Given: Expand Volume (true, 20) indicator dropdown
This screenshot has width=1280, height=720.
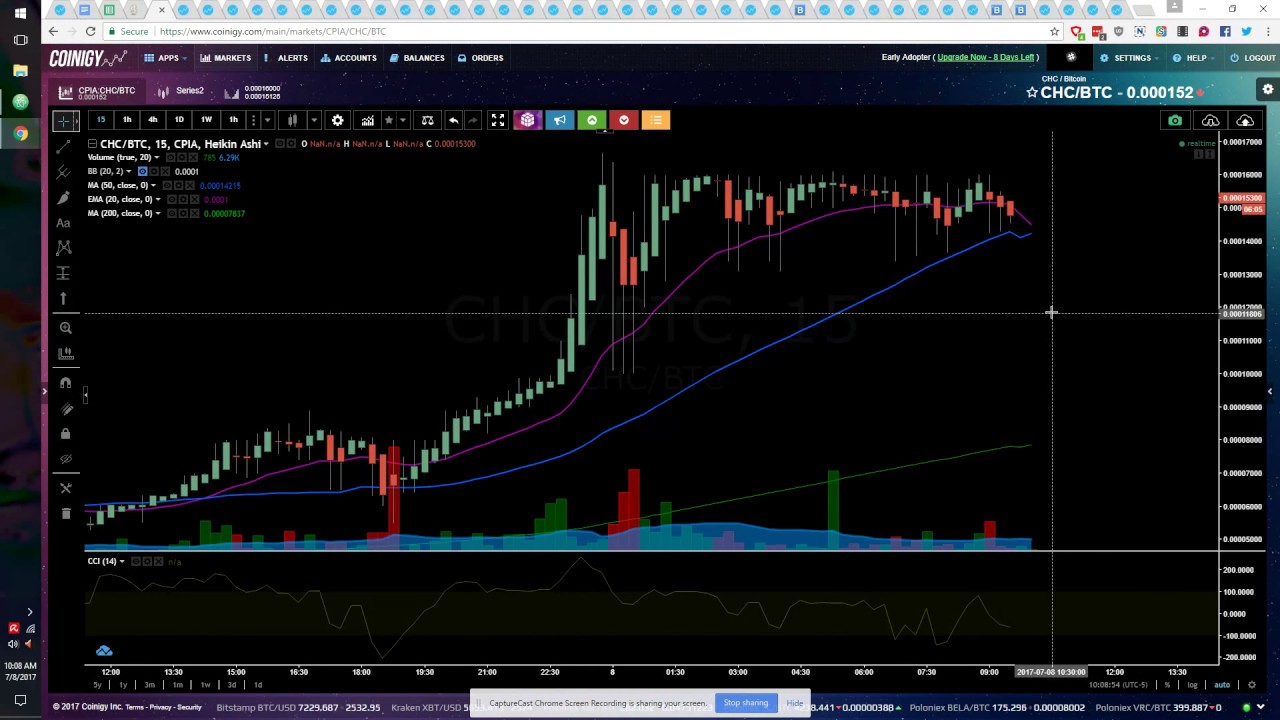Looking at the screenshot, I should click(157, 158).
